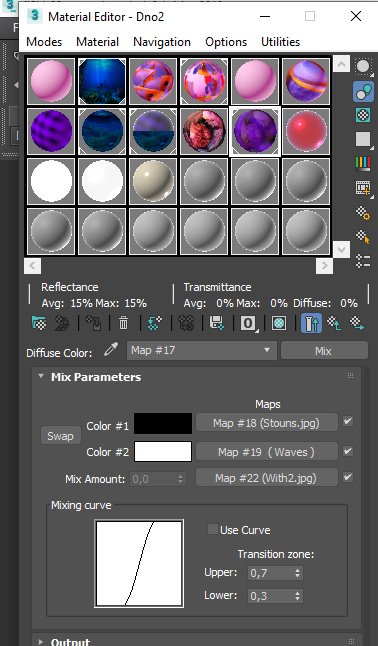Viewport: 378px width, 646px height.
Task: Click sample slots scroll up arrow
Action: point(341,64)
